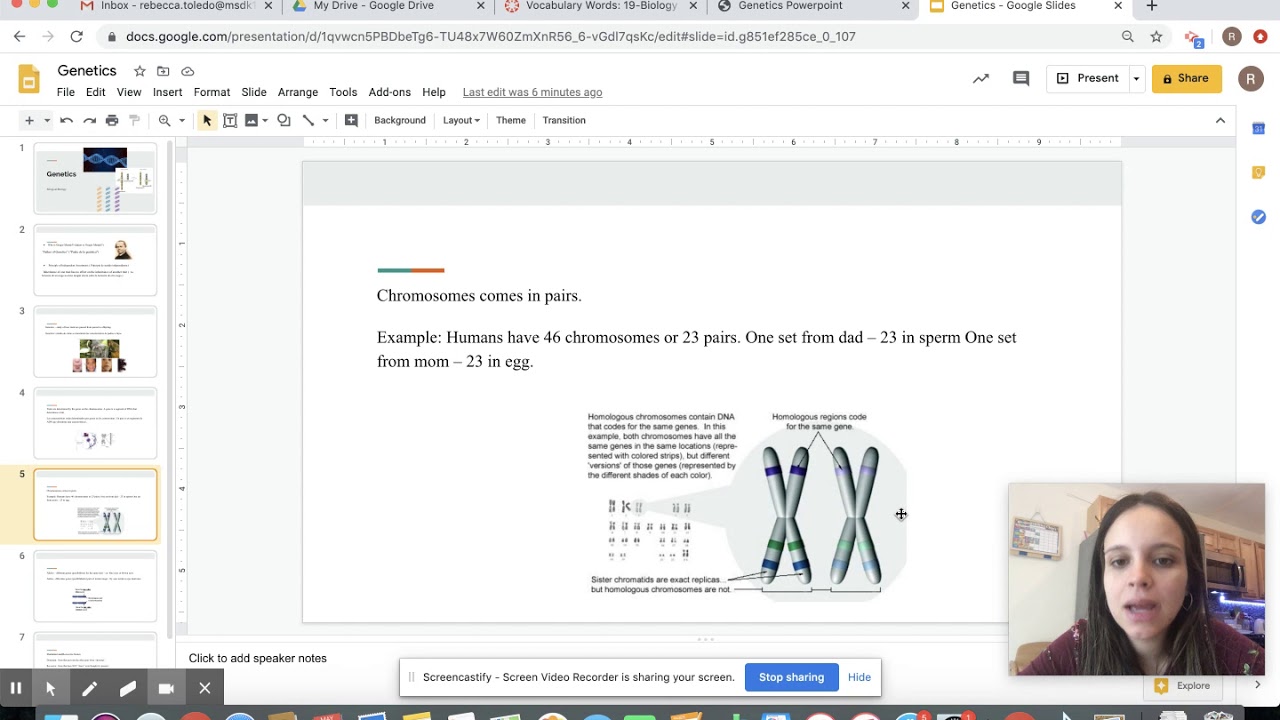Open the Add-ons menu
The width and height of the screenshot is (1280, 720).
pos(390,92)
